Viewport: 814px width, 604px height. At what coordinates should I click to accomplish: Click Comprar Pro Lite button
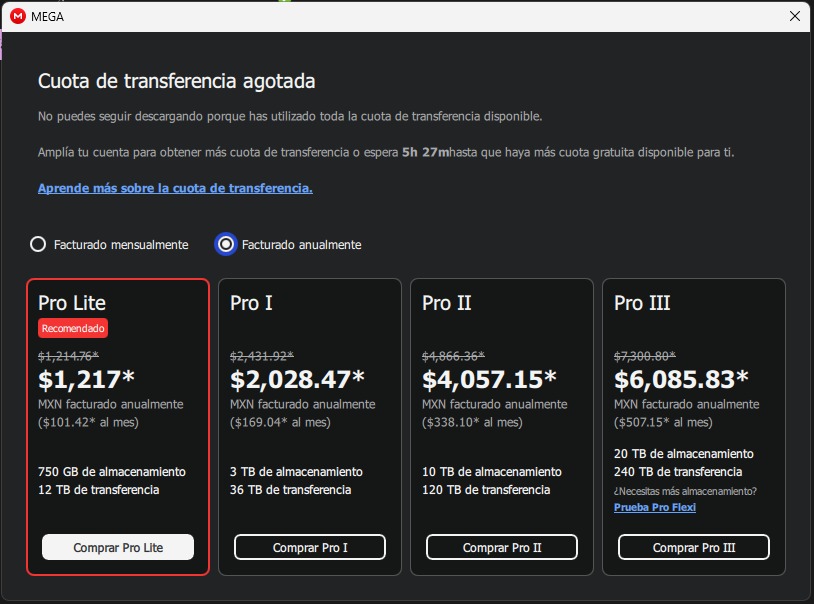point(118,547)
